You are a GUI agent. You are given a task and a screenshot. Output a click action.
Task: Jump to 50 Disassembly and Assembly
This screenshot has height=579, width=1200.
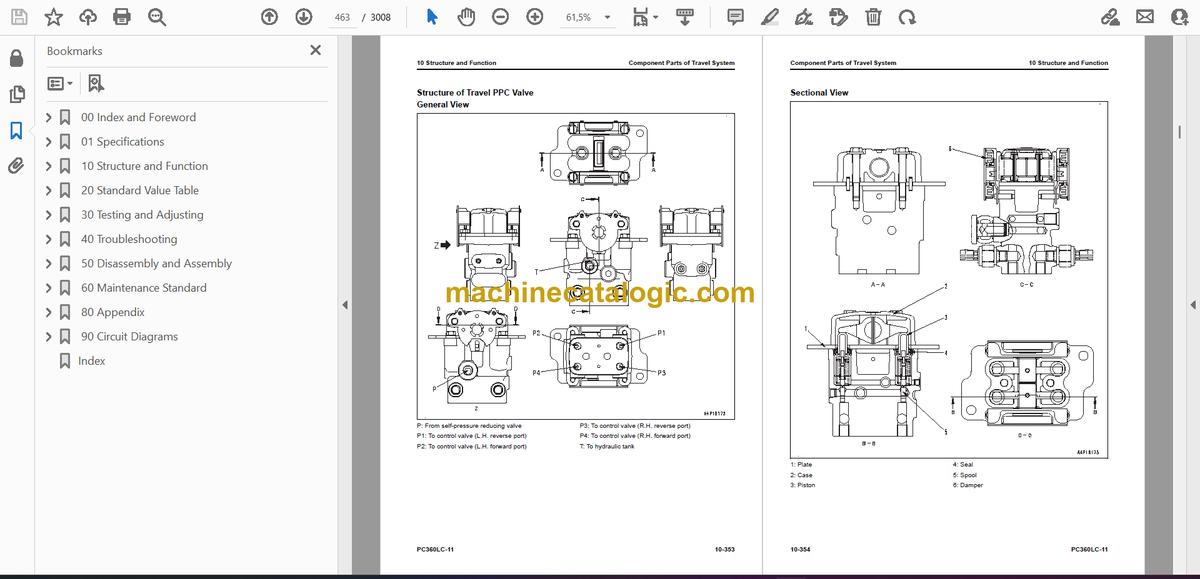(x=156, y=263)
